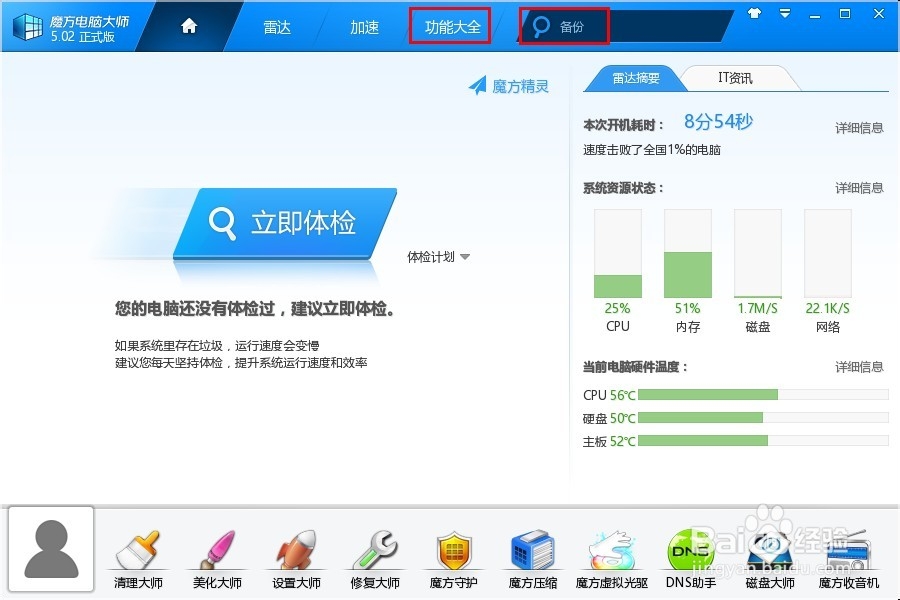Open 详细信息 for hardware temperature
The height and width of the screenshot is (600, 900).
point(859,367)
